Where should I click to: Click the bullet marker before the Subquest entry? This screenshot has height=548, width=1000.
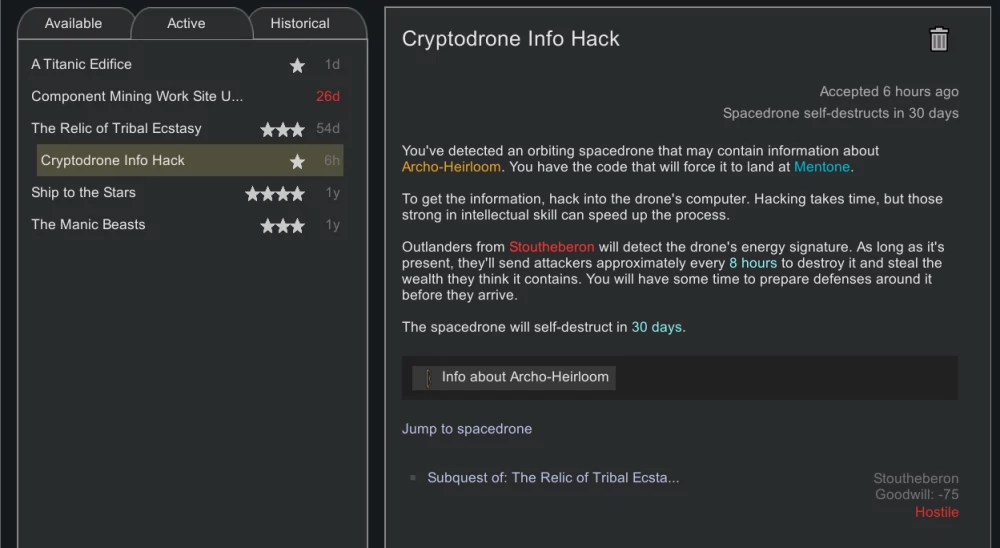412,478
